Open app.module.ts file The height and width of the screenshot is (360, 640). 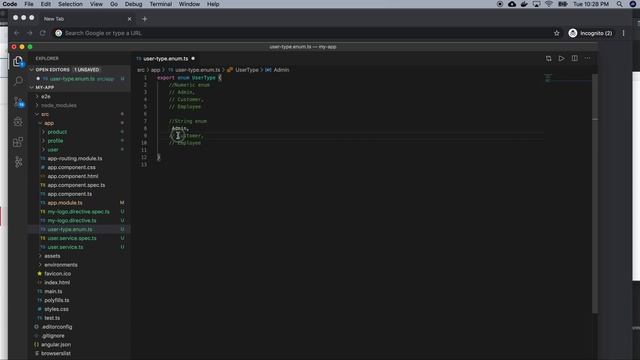(x=65, y=203)
